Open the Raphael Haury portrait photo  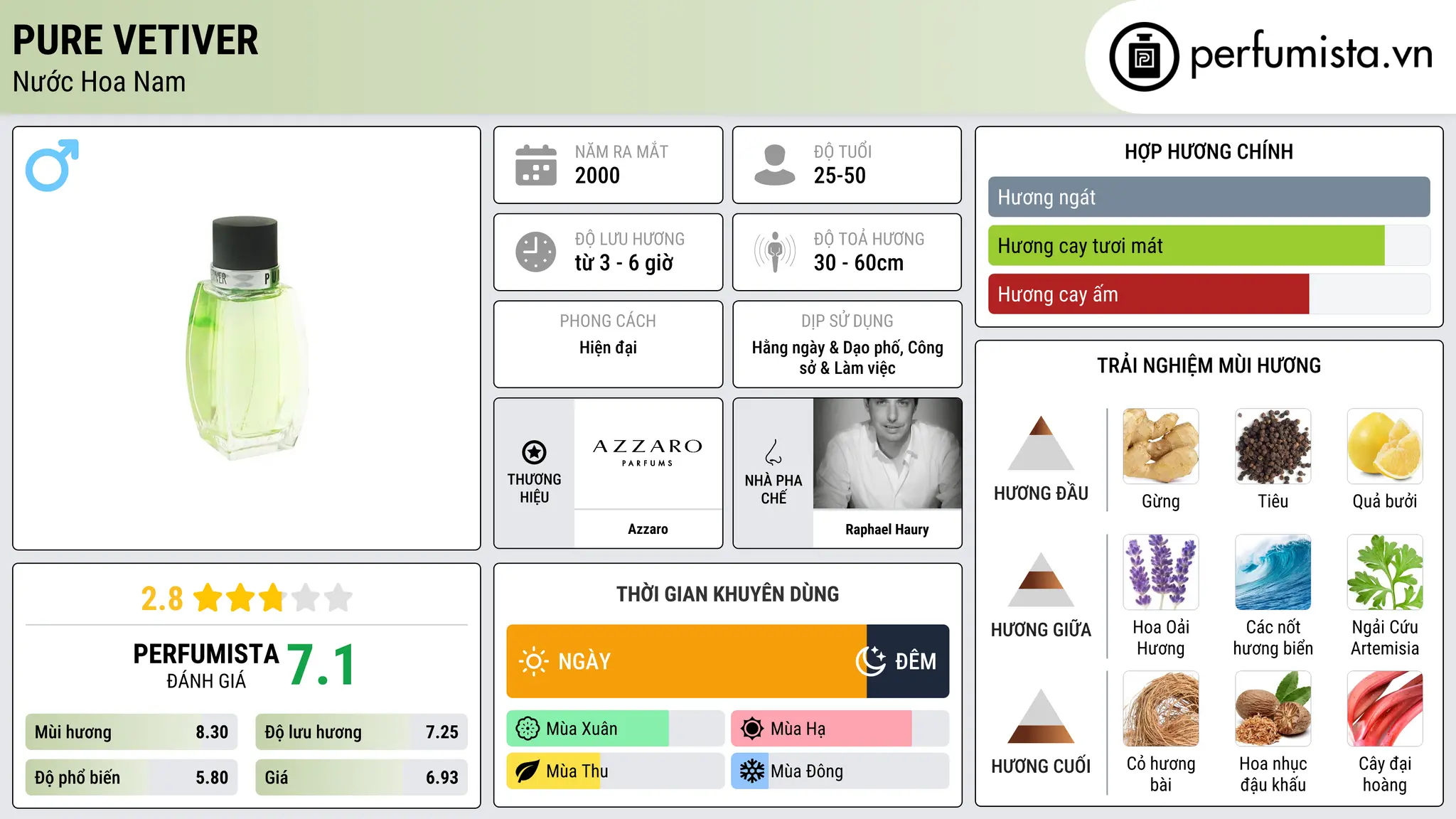pos(887,453)
